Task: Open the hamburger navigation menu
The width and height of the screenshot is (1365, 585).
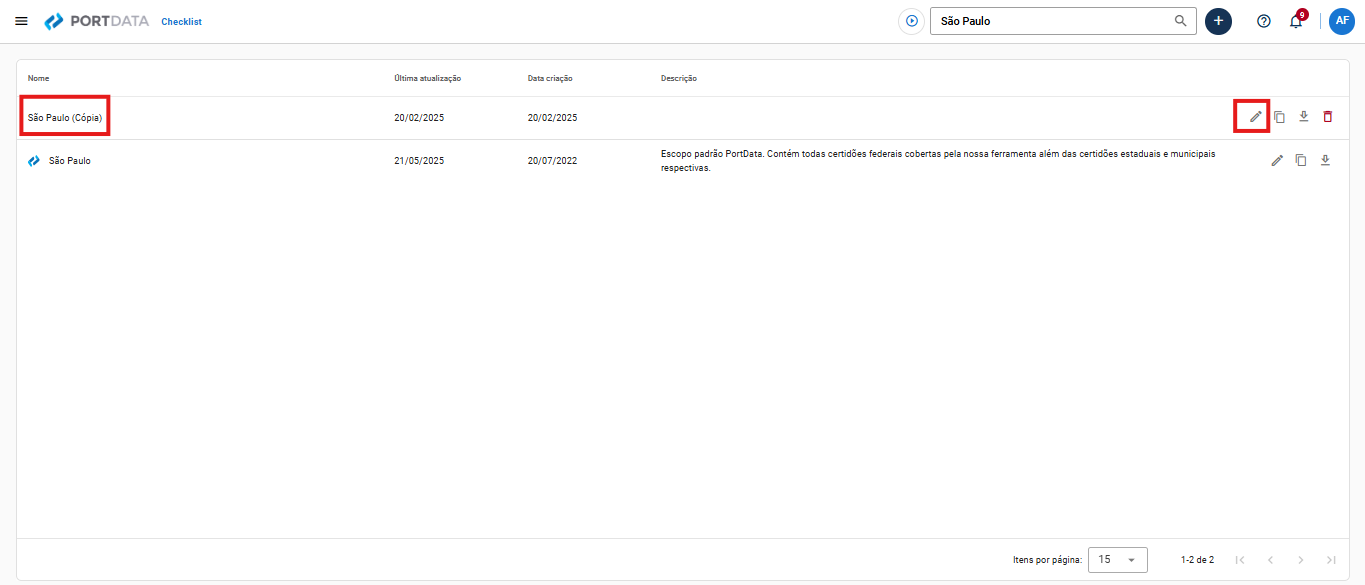Action: 21,21
